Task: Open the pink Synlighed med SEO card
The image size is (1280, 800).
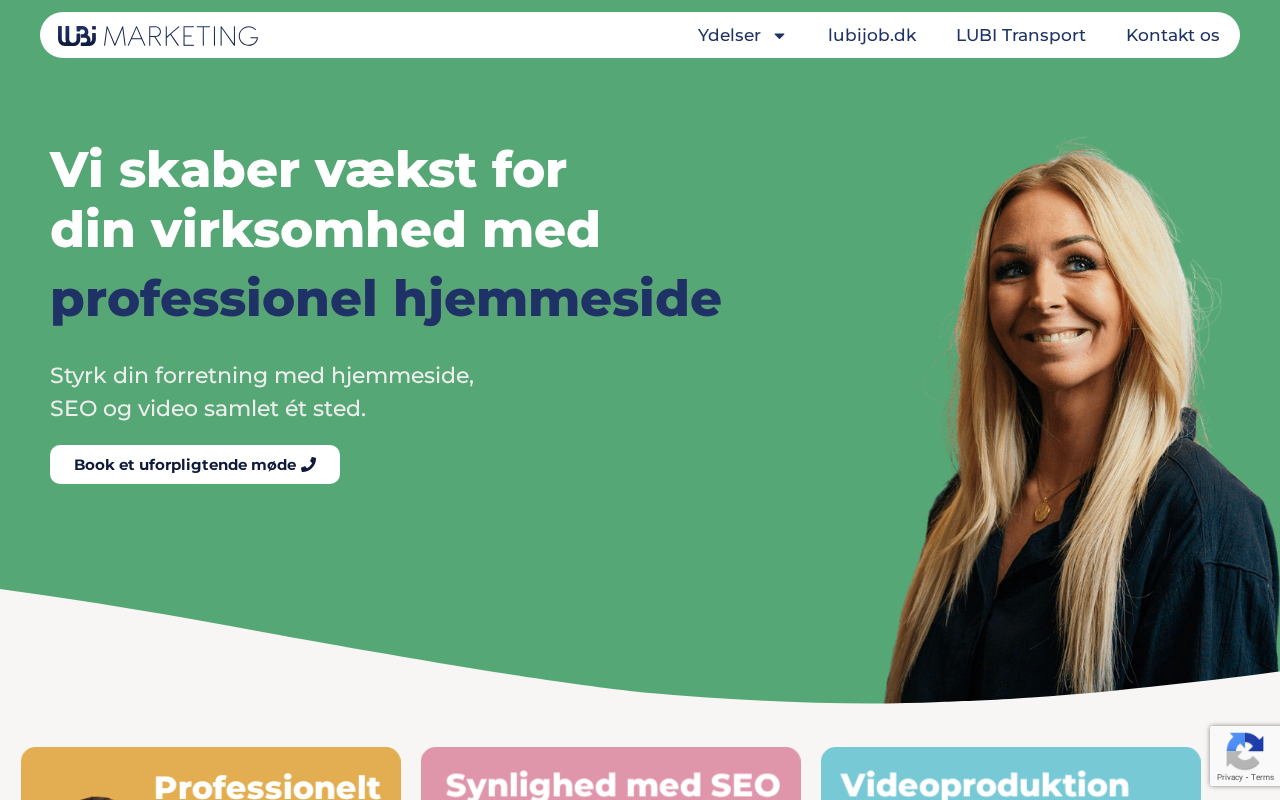Action: 611,774
